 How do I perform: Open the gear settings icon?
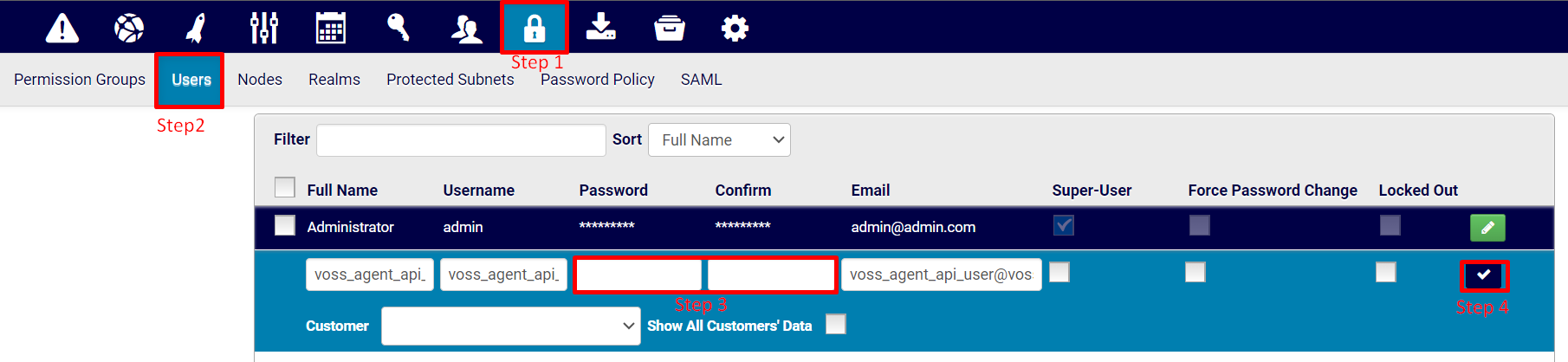[x=735, y=28]
